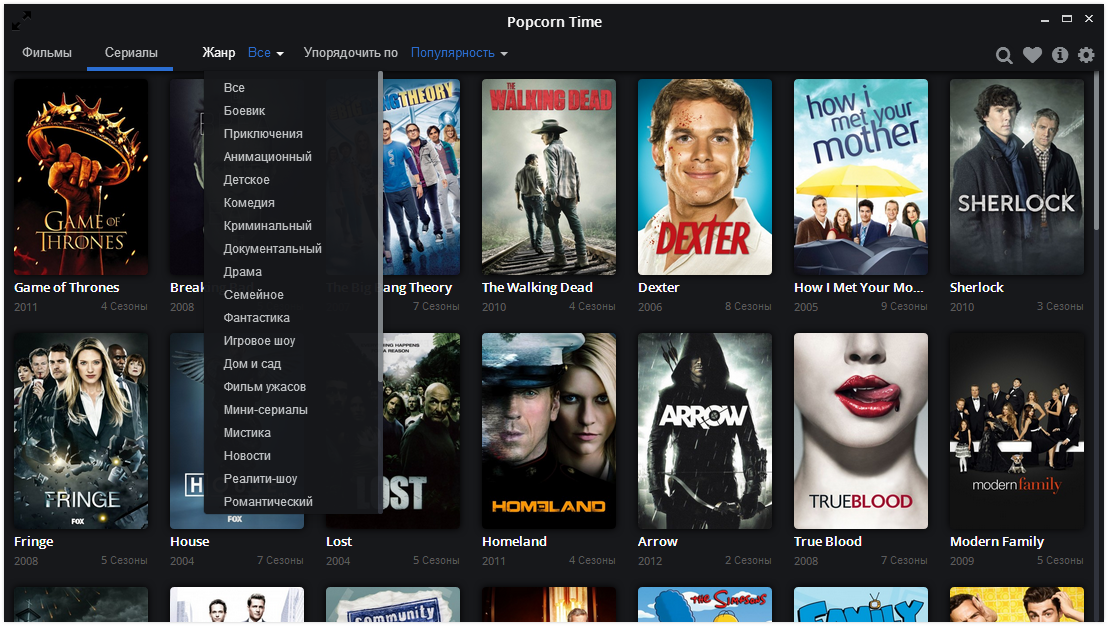
Task: Click the Dexter title text
Action: [x=659, y=288]
